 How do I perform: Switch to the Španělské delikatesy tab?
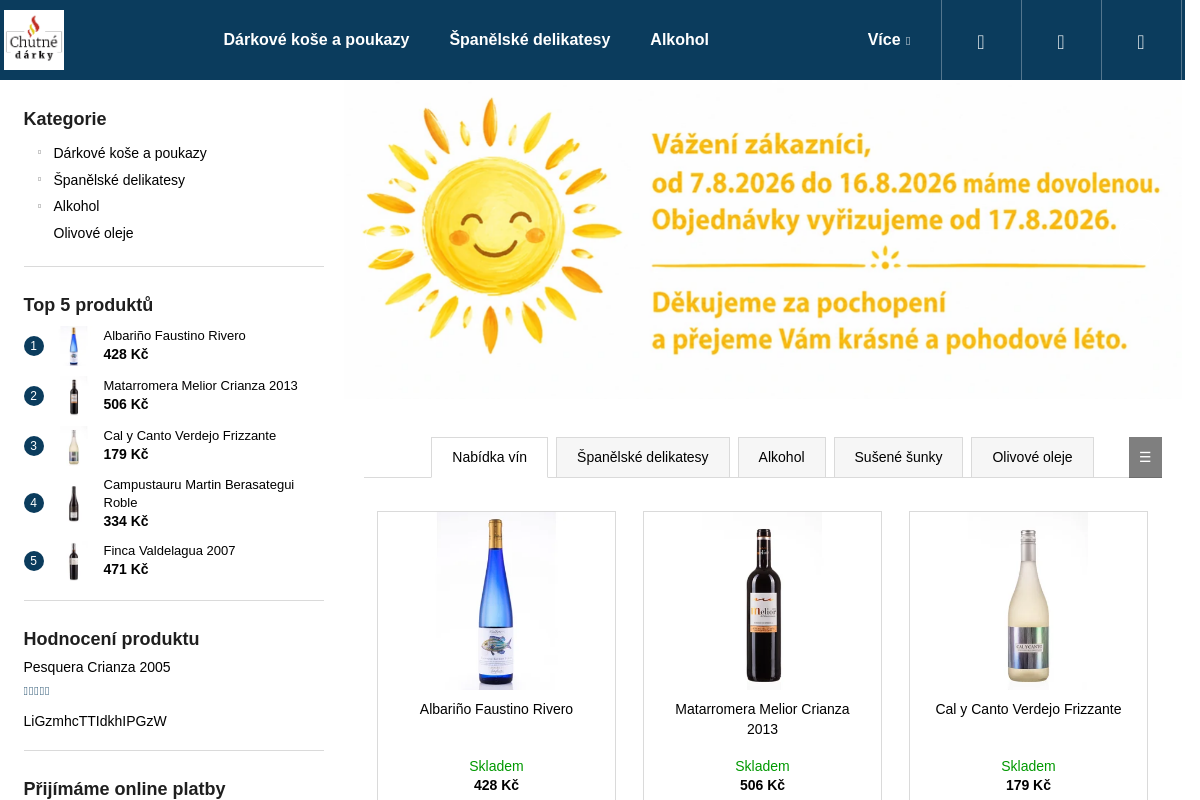(643, 457)
